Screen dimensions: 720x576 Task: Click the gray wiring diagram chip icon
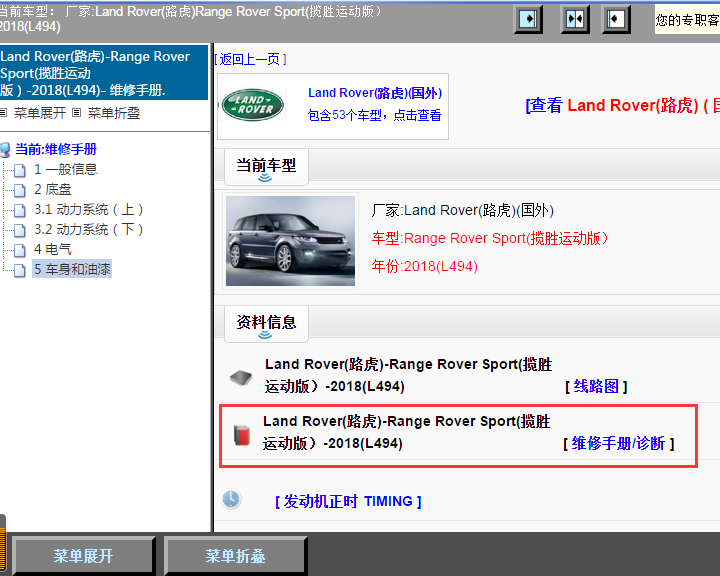click(241, 378)
